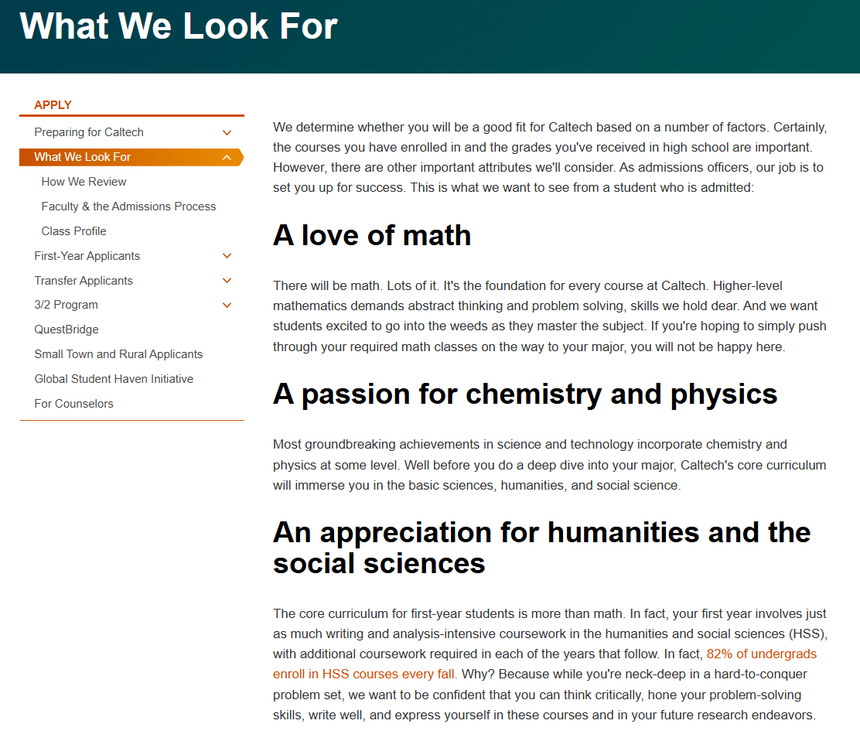Select First-Year Applicants in sidebar
860x741 pixels.
coord(87,256)
